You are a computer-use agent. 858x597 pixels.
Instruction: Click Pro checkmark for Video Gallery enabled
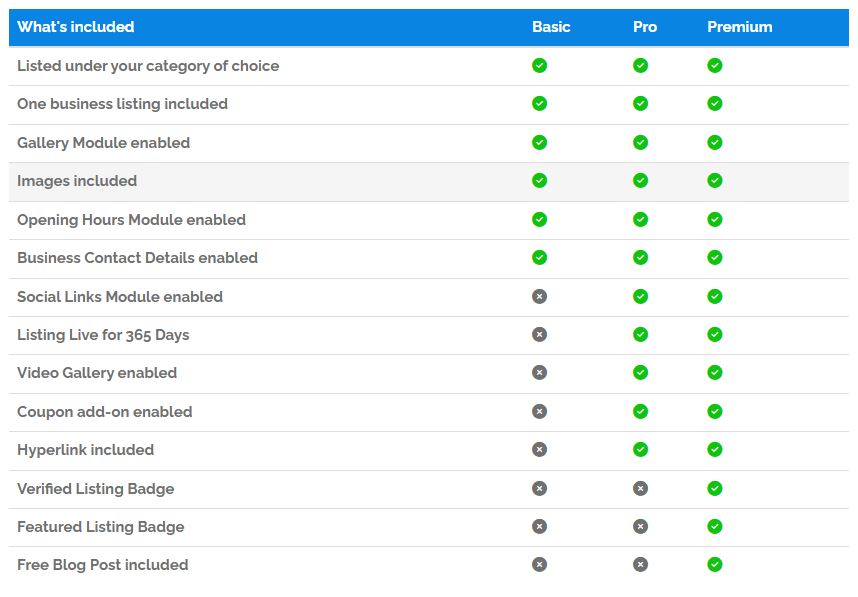(640, 373)
